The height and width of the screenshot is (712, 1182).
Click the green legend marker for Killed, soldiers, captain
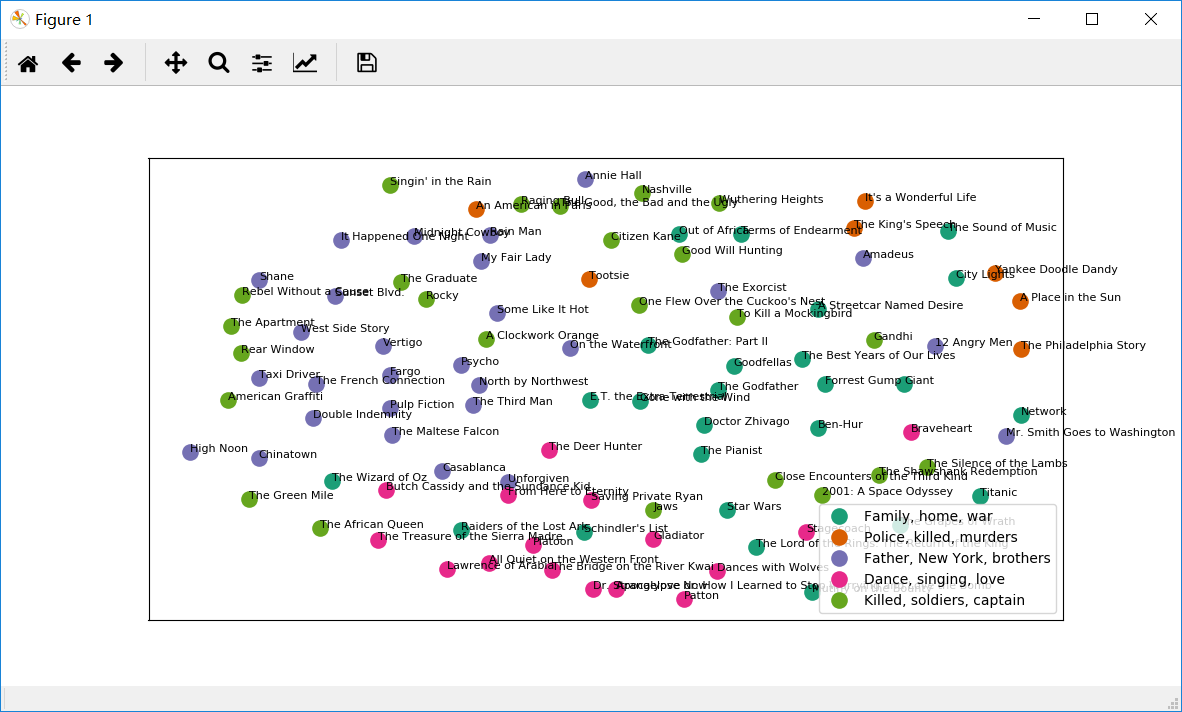pos(839,600)
